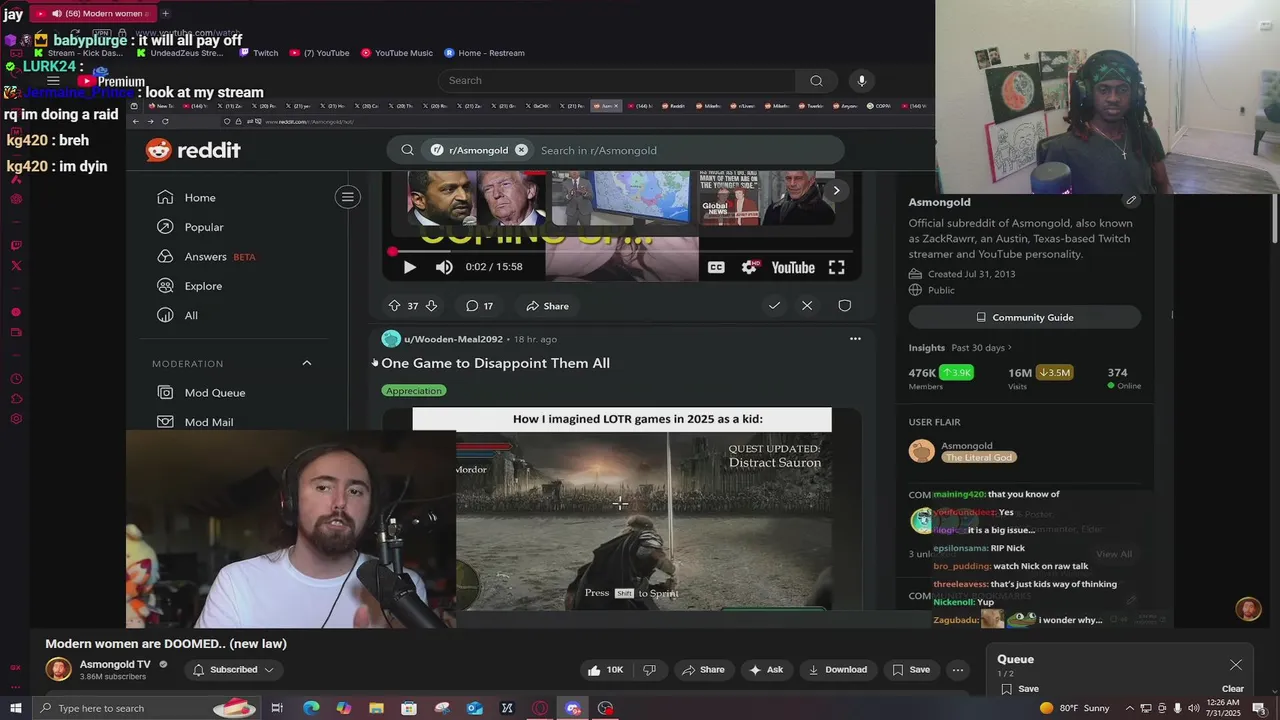
Task: Open the YouTube logo link in the embedded player
Action: (x=792, y=267)
